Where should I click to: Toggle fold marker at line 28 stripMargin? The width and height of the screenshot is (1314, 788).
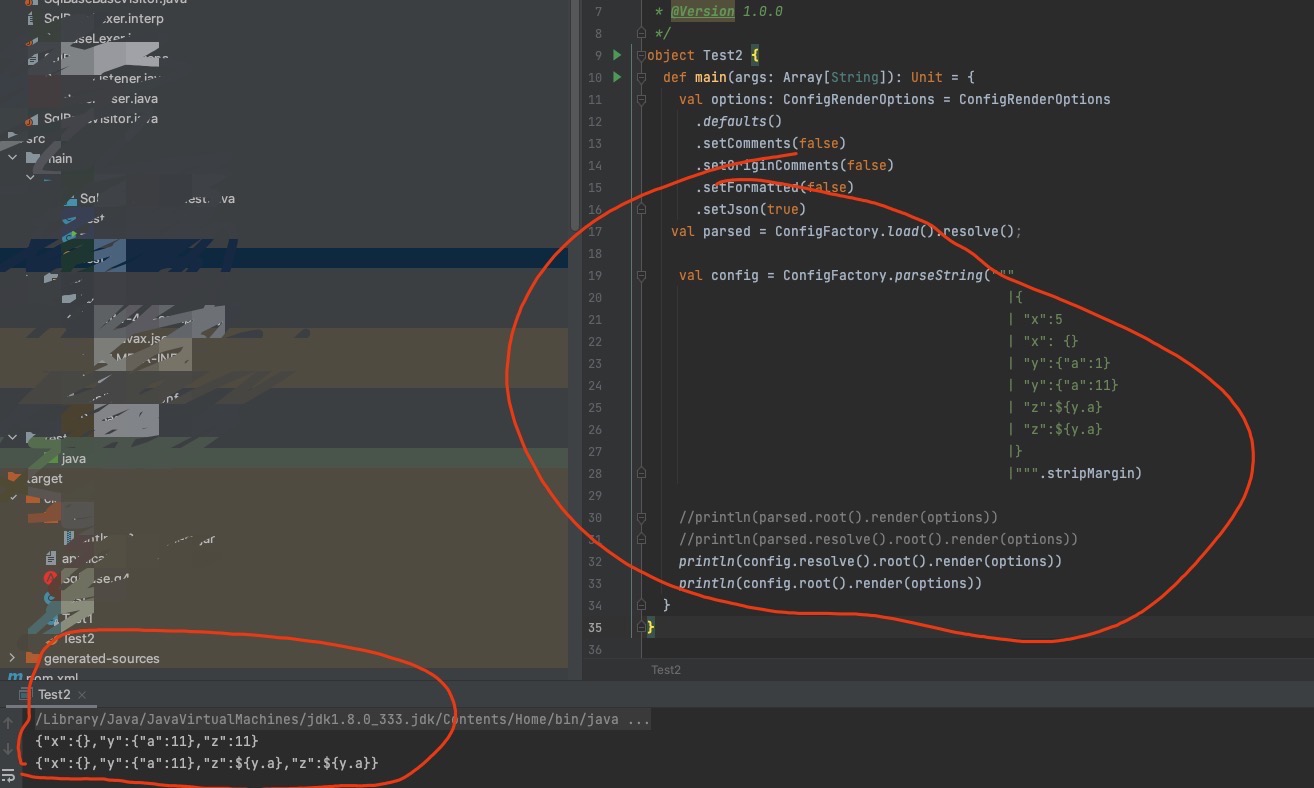tap(641, 473)
